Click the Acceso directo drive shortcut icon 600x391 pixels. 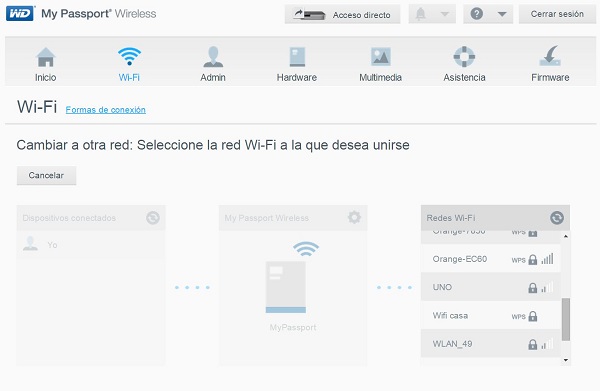tap(309, 15)
